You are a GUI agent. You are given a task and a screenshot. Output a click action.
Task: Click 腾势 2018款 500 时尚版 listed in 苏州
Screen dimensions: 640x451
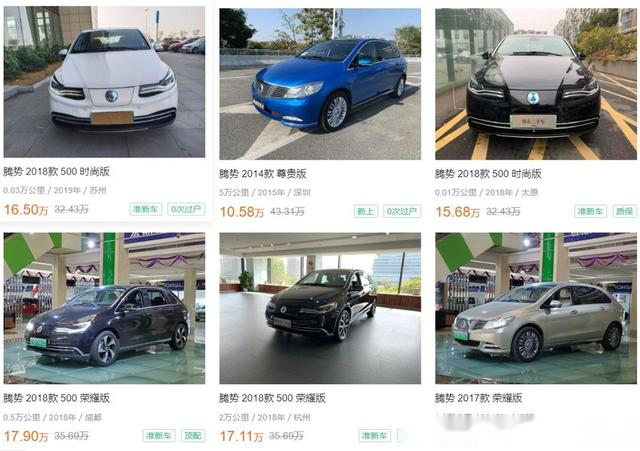(56, 171)
